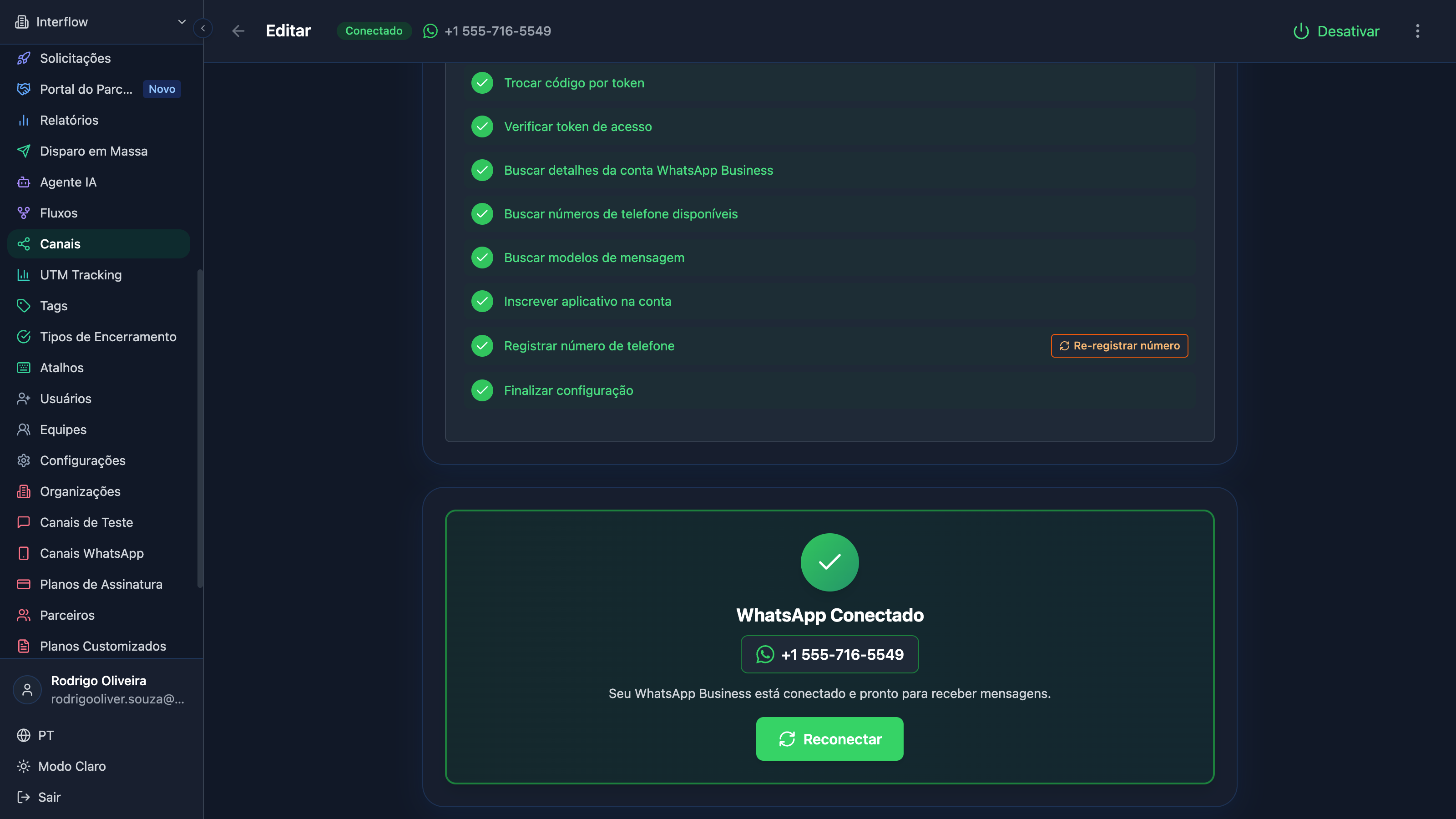Go to Relatórios menu item
This screenshot has height=819, width=1456.
pyautogui.click(x=99, y=121)
